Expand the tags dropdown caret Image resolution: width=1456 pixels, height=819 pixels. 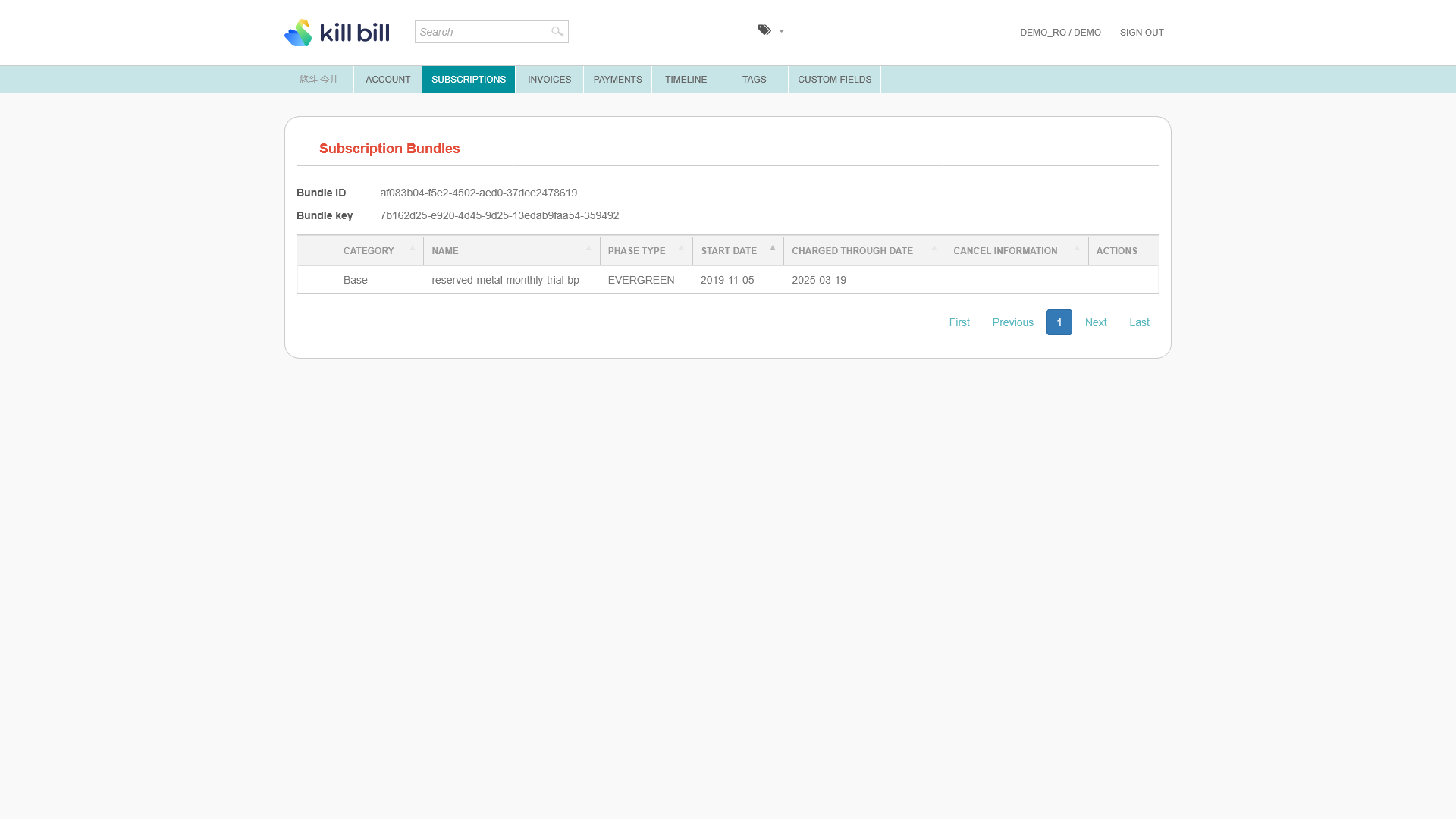tap(781, 31)
